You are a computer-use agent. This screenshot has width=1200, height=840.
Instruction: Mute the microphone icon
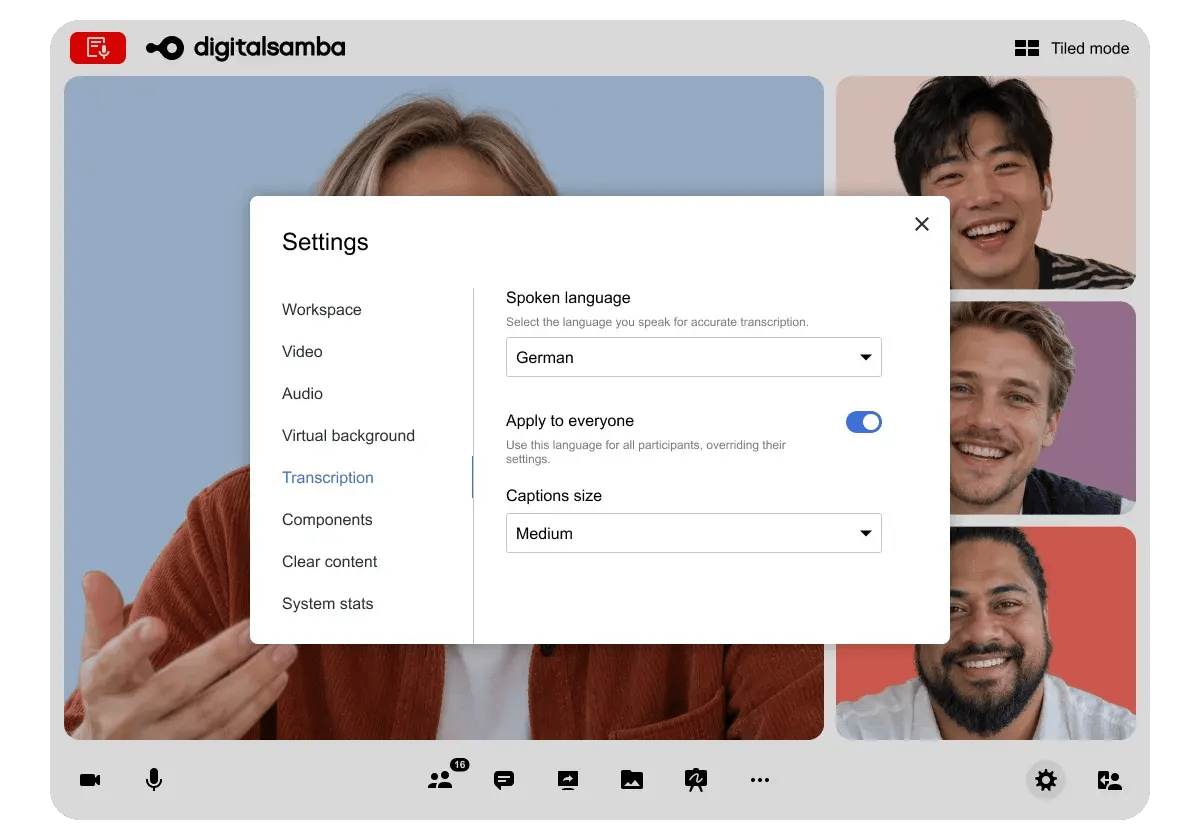[154, 780]
